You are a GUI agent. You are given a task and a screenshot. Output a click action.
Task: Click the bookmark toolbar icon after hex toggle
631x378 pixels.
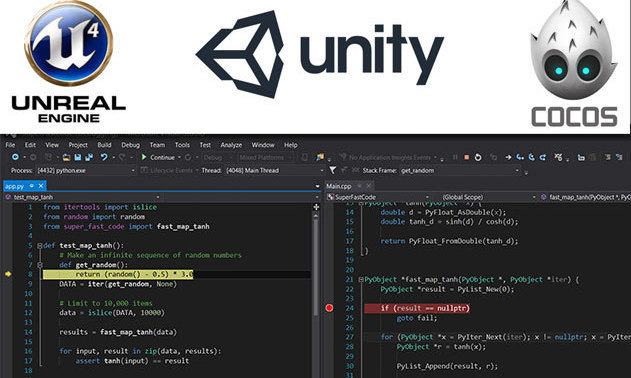[581, 157]
